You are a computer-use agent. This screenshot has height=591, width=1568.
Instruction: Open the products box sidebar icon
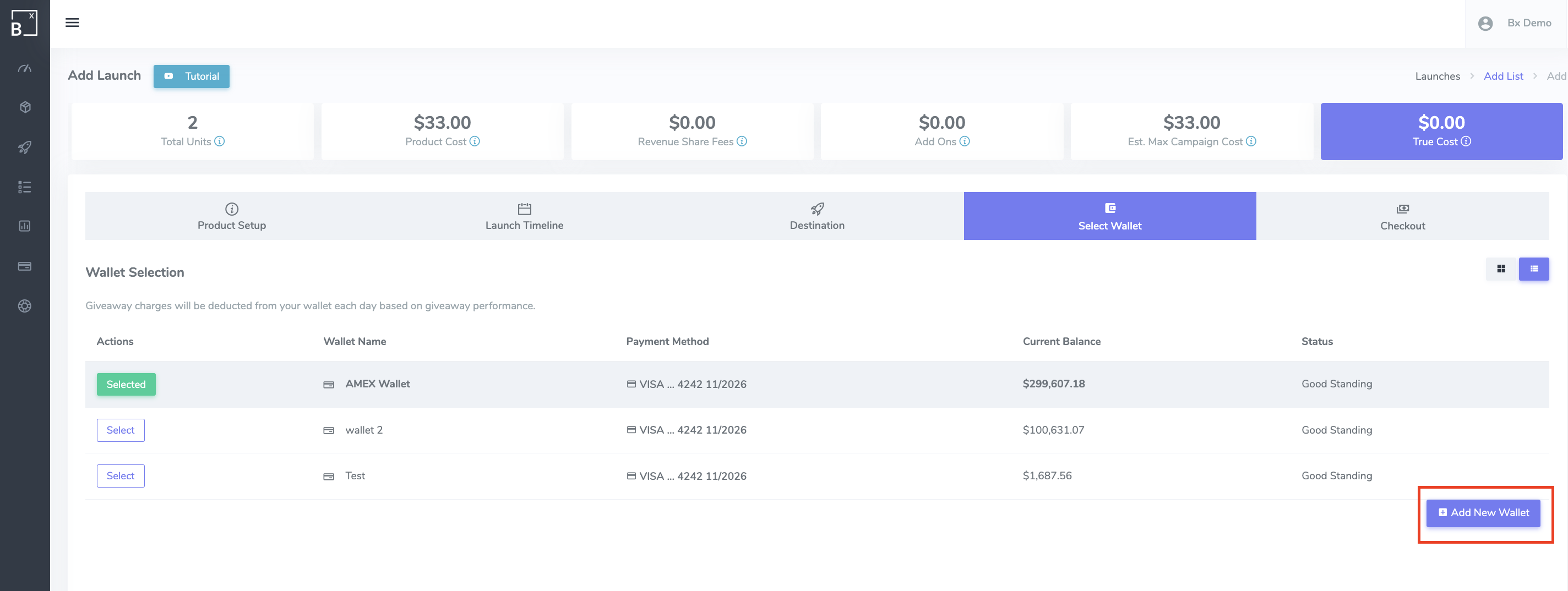click(x=24, y=107)
